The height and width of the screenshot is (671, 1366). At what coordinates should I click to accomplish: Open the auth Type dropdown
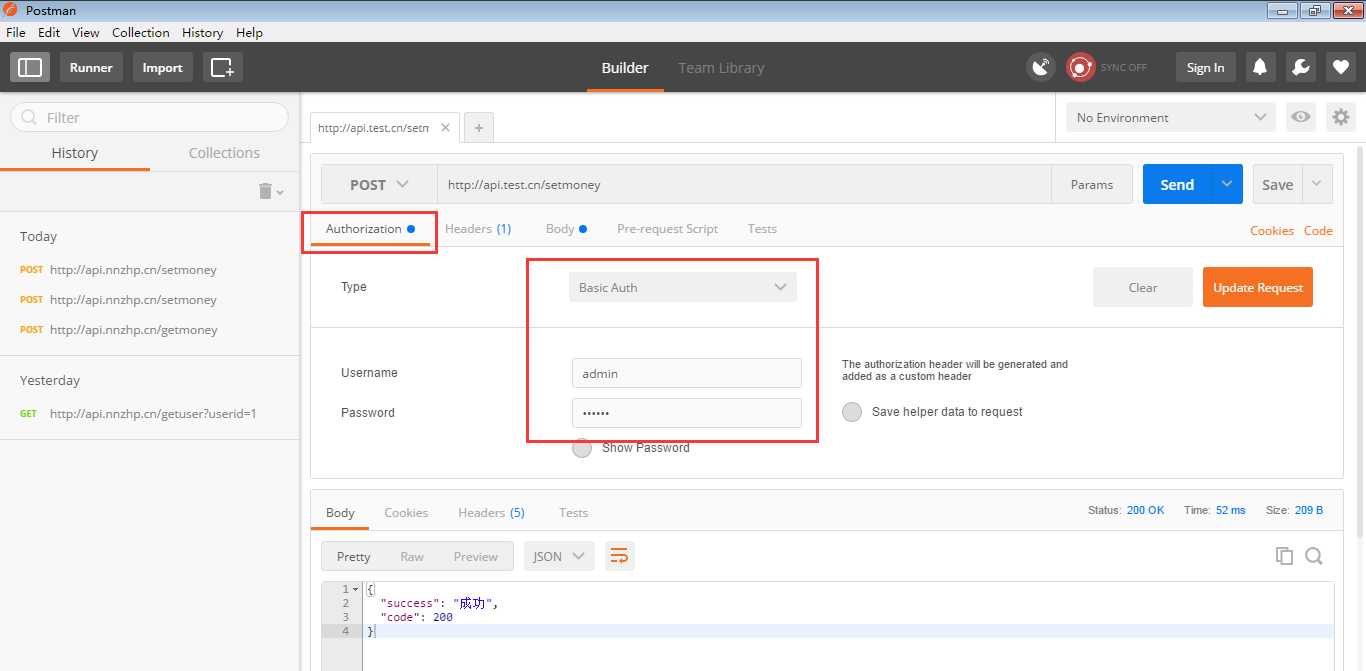pos(683,287)
